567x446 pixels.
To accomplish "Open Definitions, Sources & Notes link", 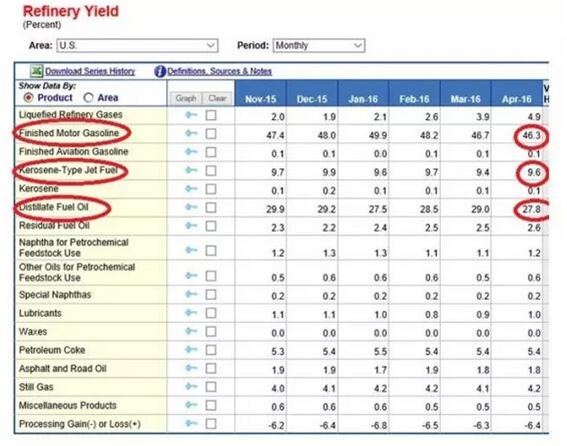I will click(x=219, y=71).
